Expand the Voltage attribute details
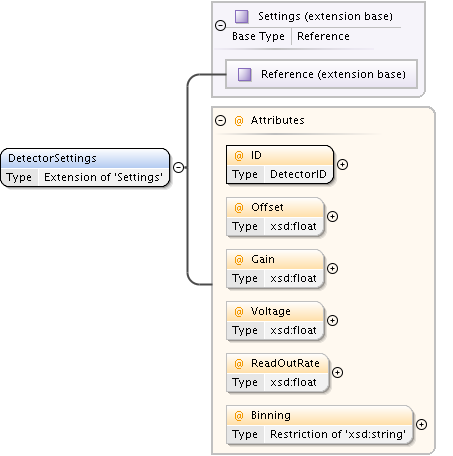This screenshot has height=456, width=453. click(332, 320)
